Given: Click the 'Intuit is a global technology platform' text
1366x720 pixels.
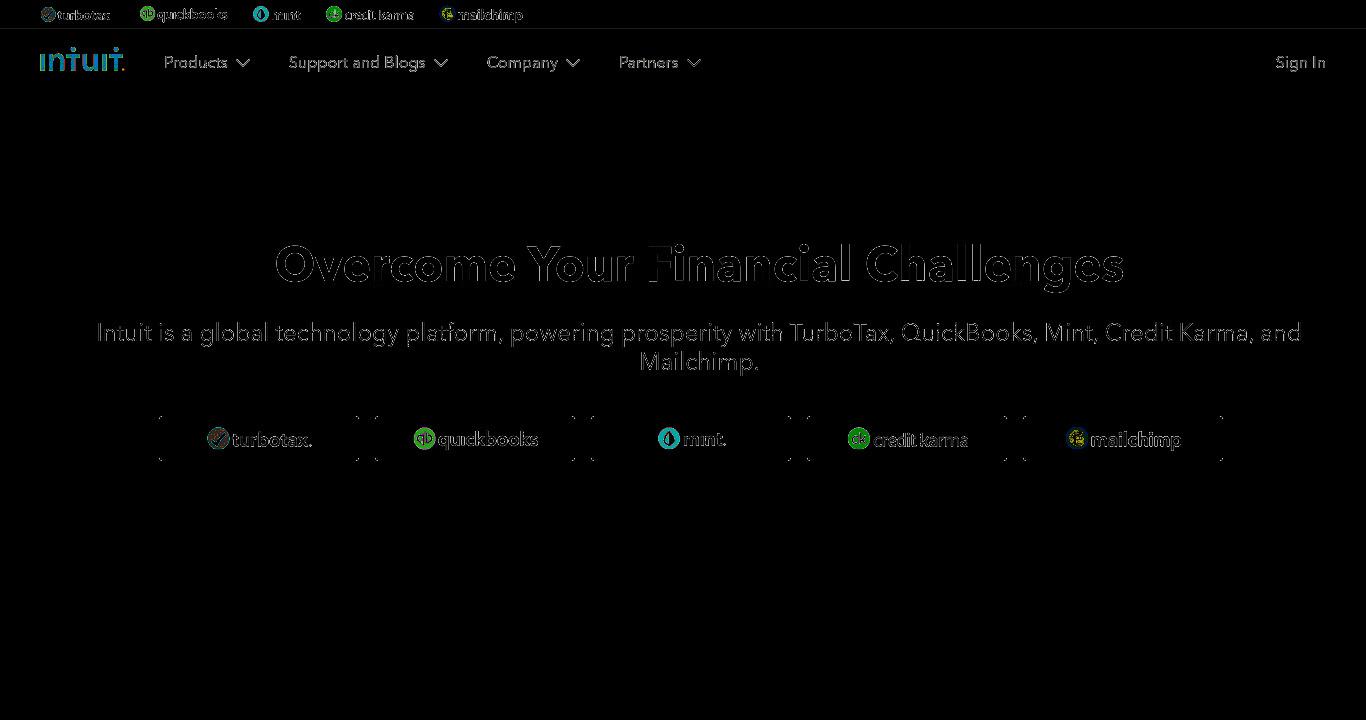Looking at the screenshot, I should coord(698,347).
